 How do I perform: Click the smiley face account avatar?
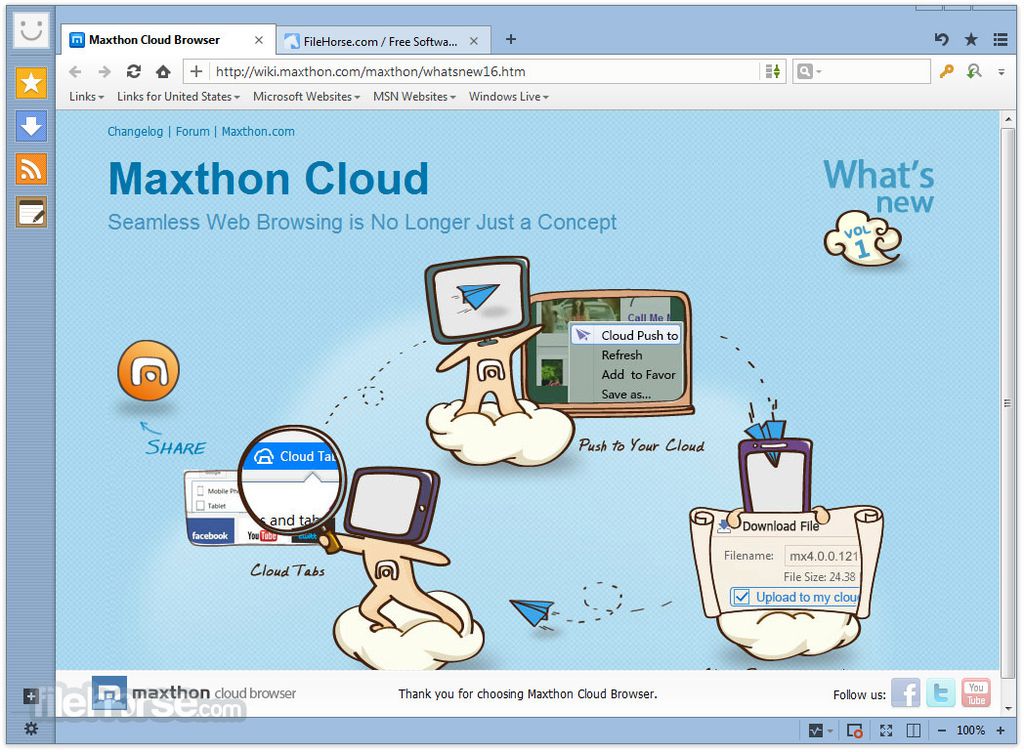pos(31,29)
